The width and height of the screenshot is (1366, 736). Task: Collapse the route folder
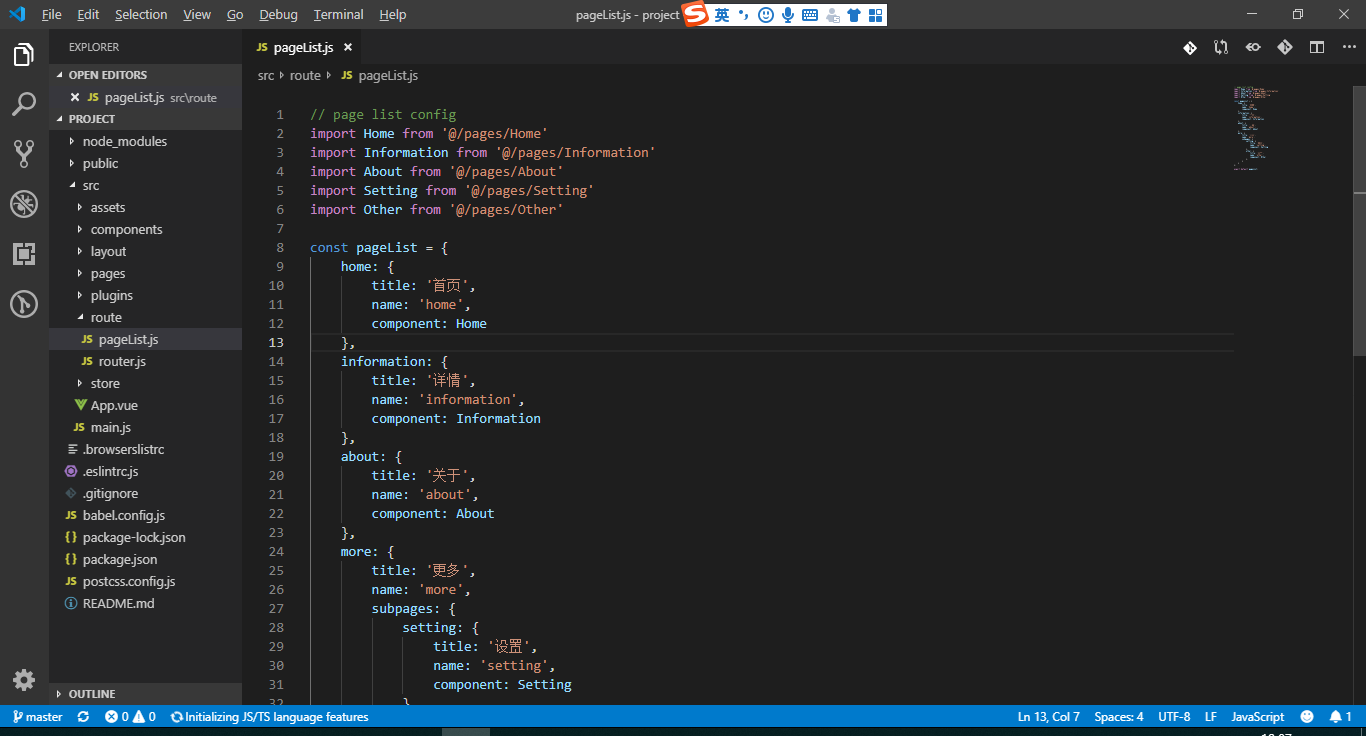click(146, 317)
